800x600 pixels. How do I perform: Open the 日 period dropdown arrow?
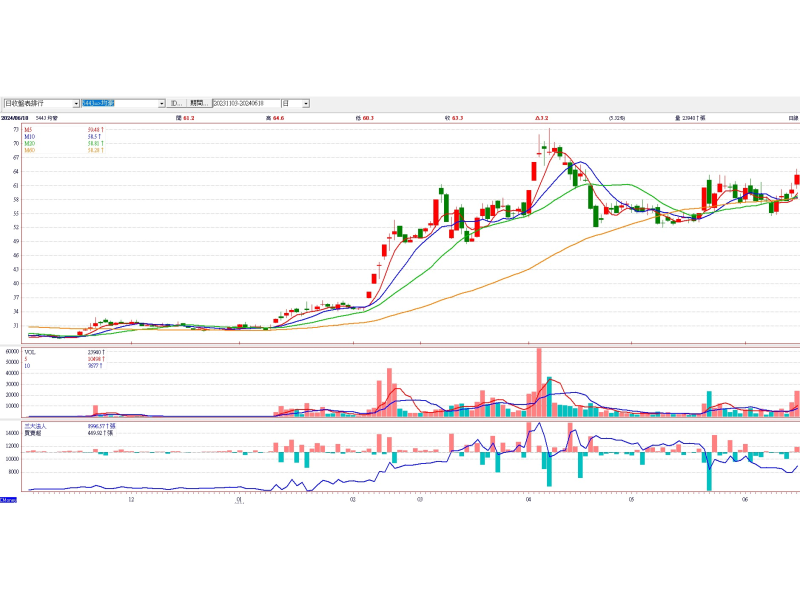(305, 103)
